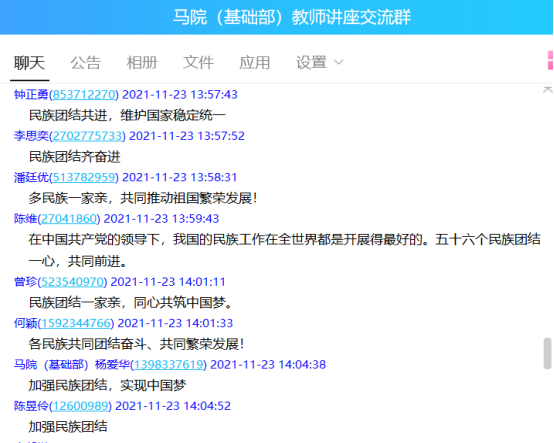Click the group title 马院（基础部）教师讲座交流群

[x=292, y=17]
